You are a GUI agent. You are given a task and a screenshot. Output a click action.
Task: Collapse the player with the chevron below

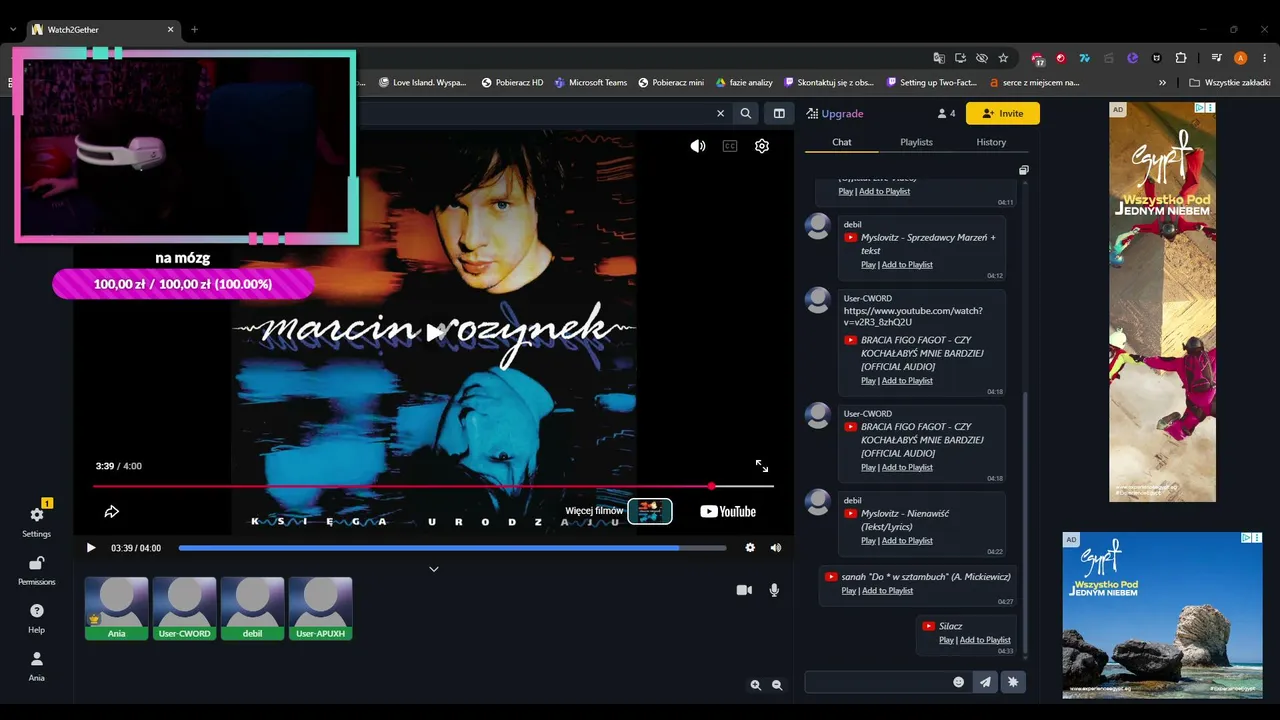(434, 569)
